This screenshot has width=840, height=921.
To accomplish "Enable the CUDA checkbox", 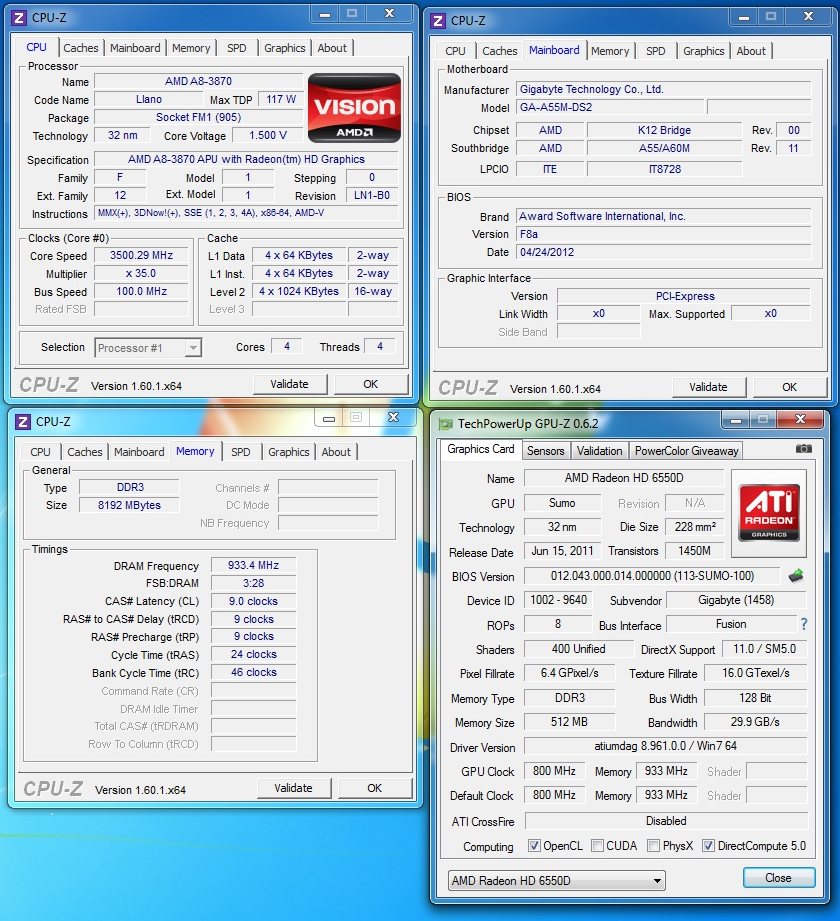I will click(x=597, y=846).
